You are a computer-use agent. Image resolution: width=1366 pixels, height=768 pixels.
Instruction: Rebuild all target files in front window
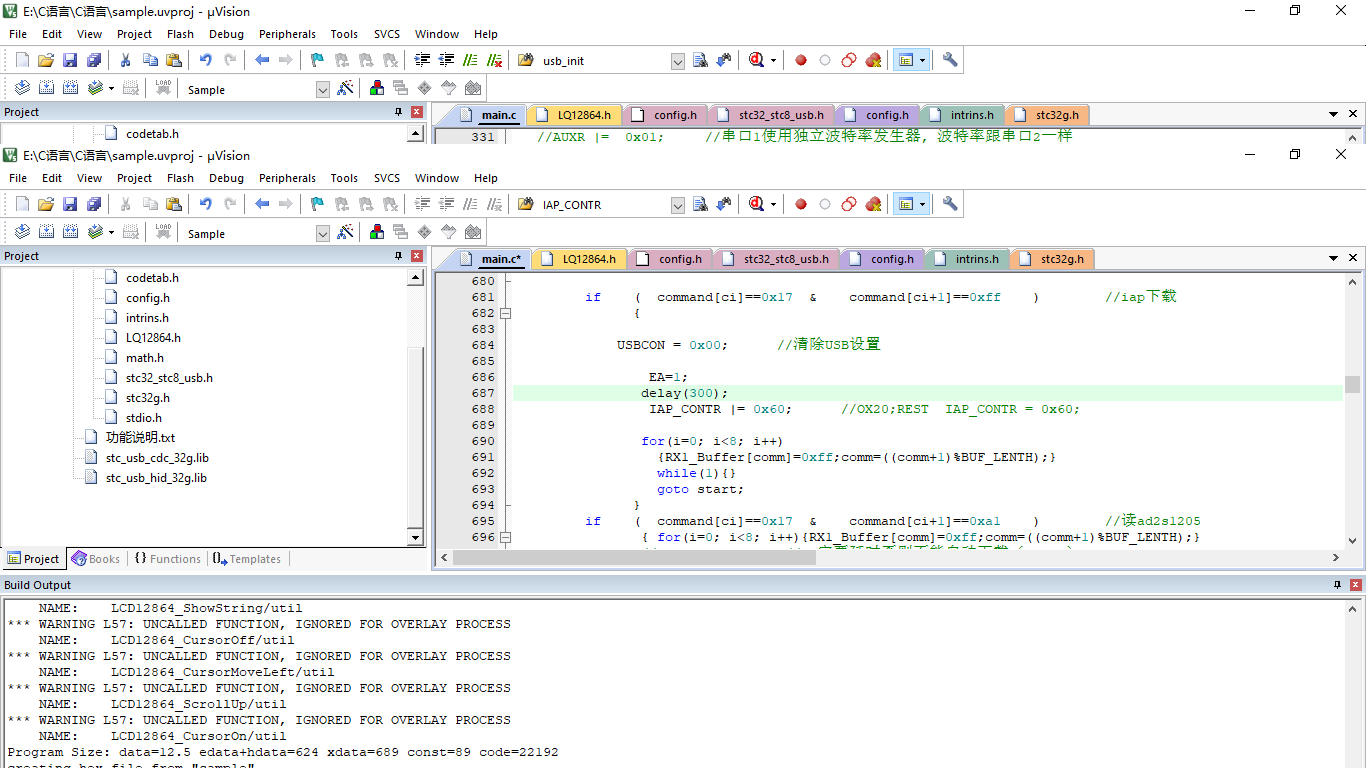tap(70, 232)
